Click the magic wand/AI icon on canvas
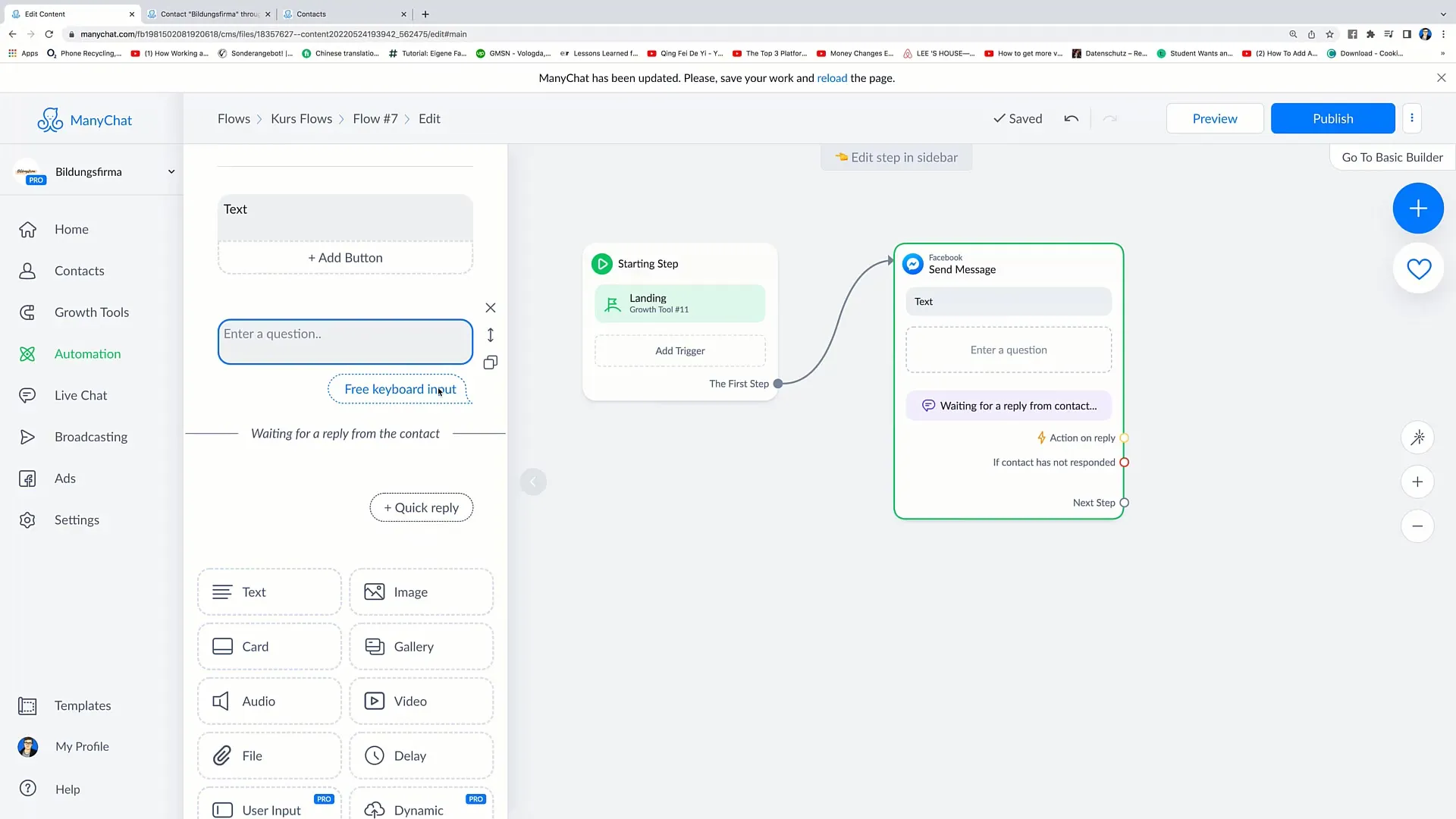The height and width of the screenshot is (819, 1456). (1418, 437)
